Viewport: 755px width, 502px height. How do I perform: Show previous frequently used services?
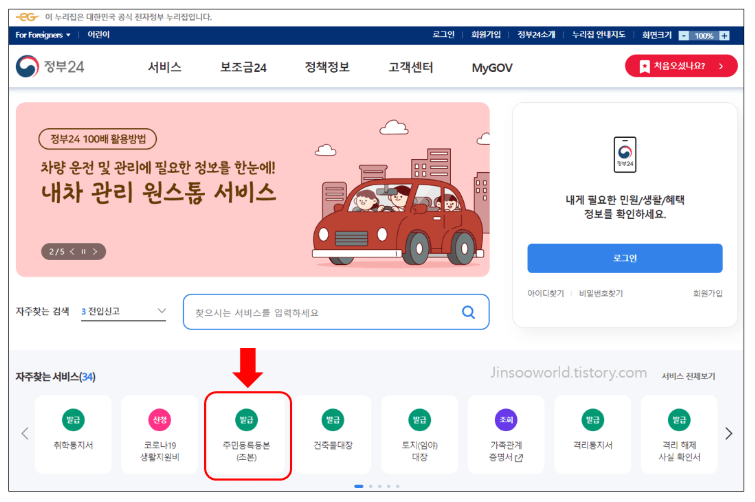(x=25, y=433)
